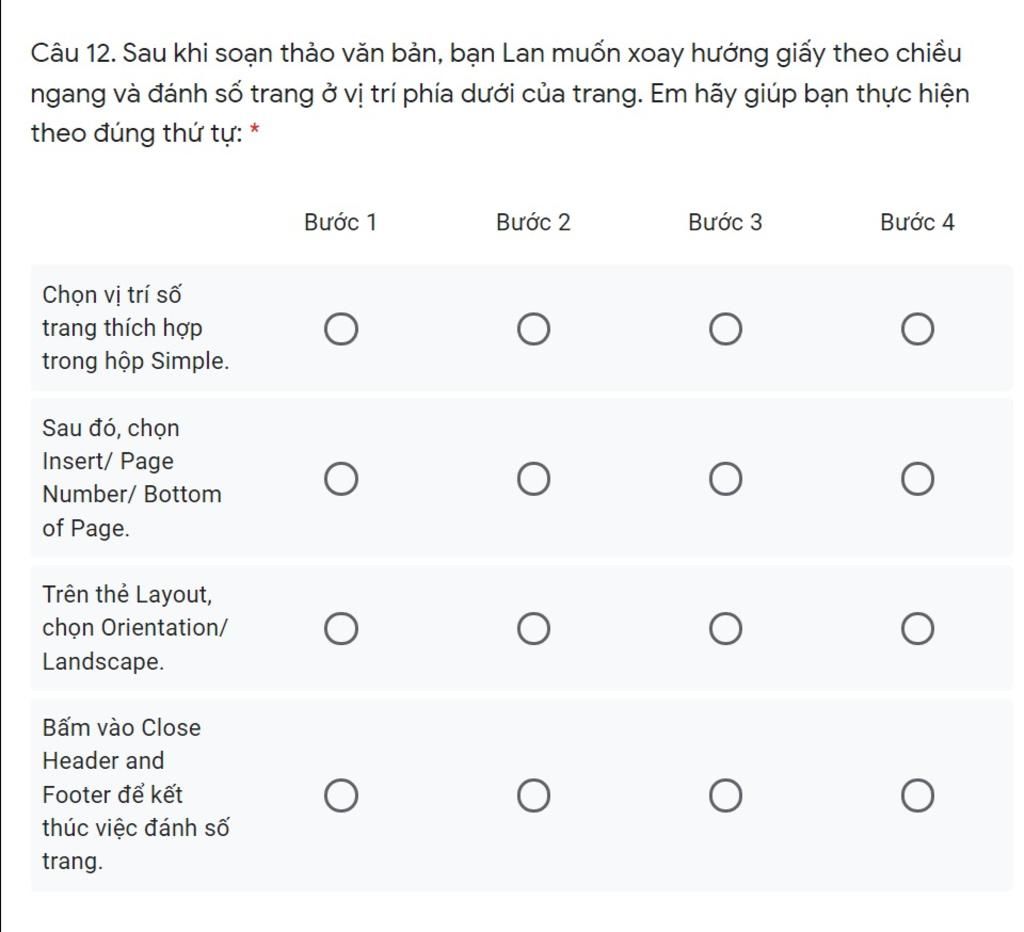This screenshot has width=1024, height=932.
Task: Select Bước 1 for 'Chọn vị trí số trang' row
Action: pos(340,329)
